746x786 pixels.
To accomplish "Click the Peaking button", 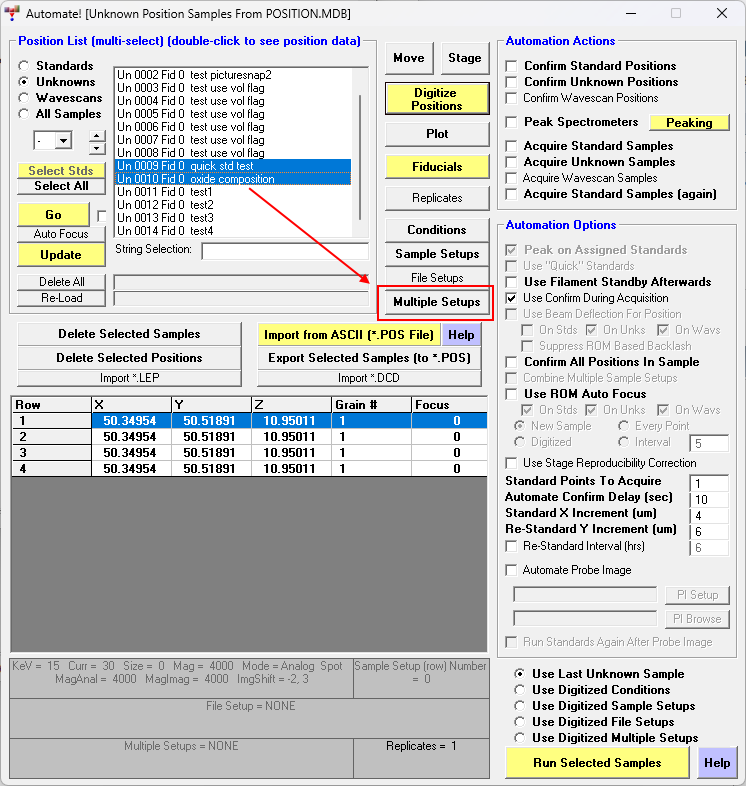I will pyautogui.click(x=689, y=123).
